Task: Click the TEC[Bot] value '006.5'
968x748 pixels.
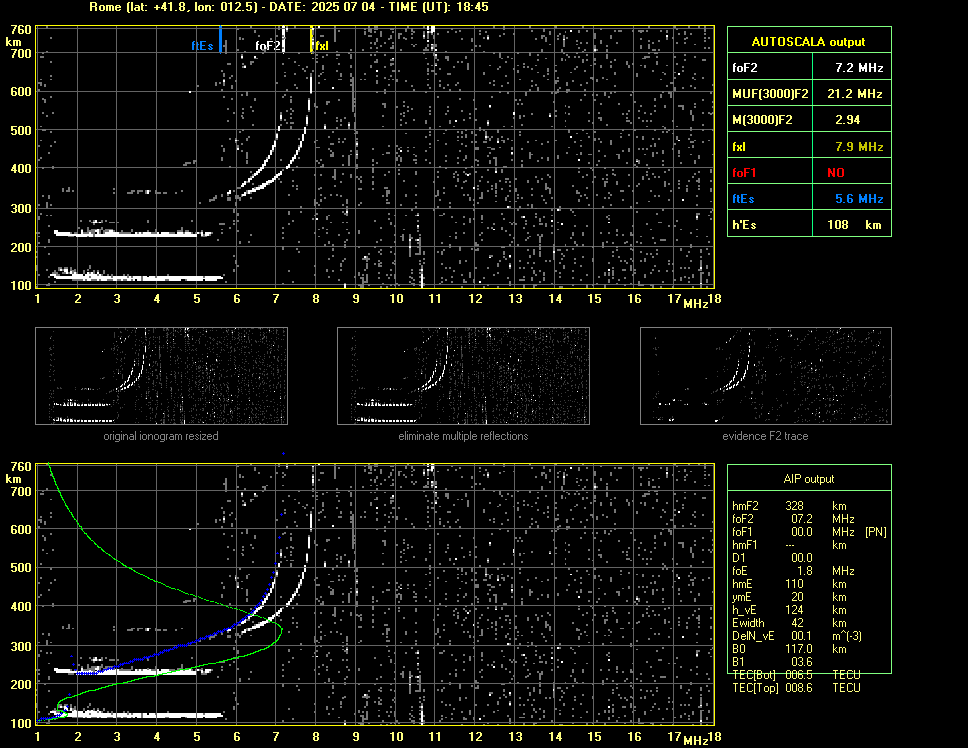Action: 799,675
